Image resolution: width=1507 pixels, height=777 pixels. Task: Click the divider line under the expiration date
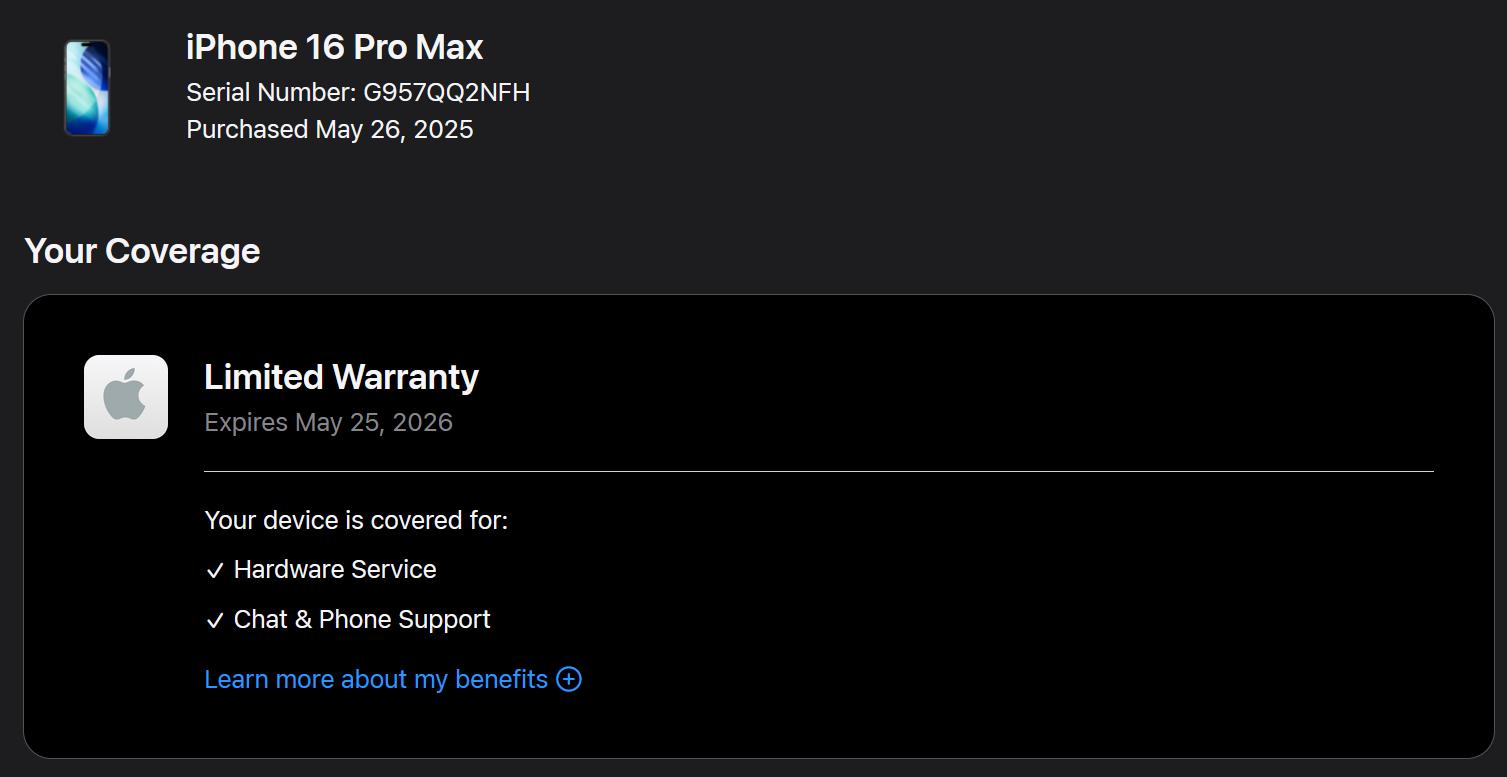(x=818, y=471)
